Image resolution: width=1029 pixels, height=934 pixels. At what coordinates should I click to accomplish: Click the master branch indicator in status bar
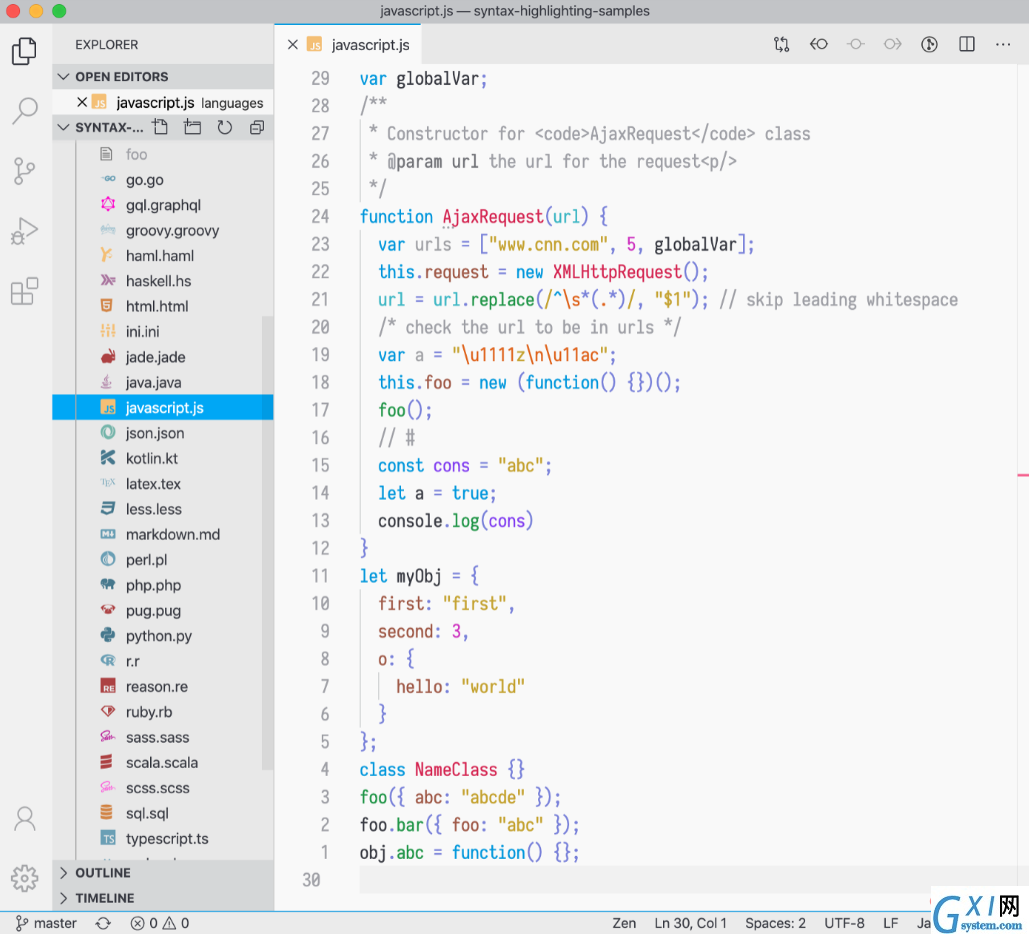[x=46, y=923]
